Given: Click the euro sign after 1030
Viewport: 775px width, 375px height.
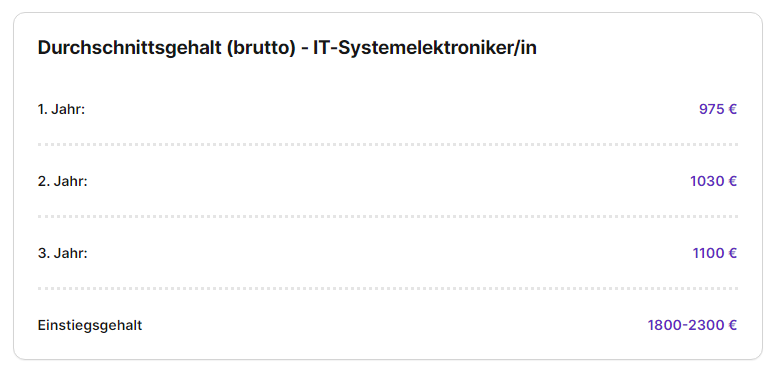Looking at the screenshot, I should coord(732,181).
